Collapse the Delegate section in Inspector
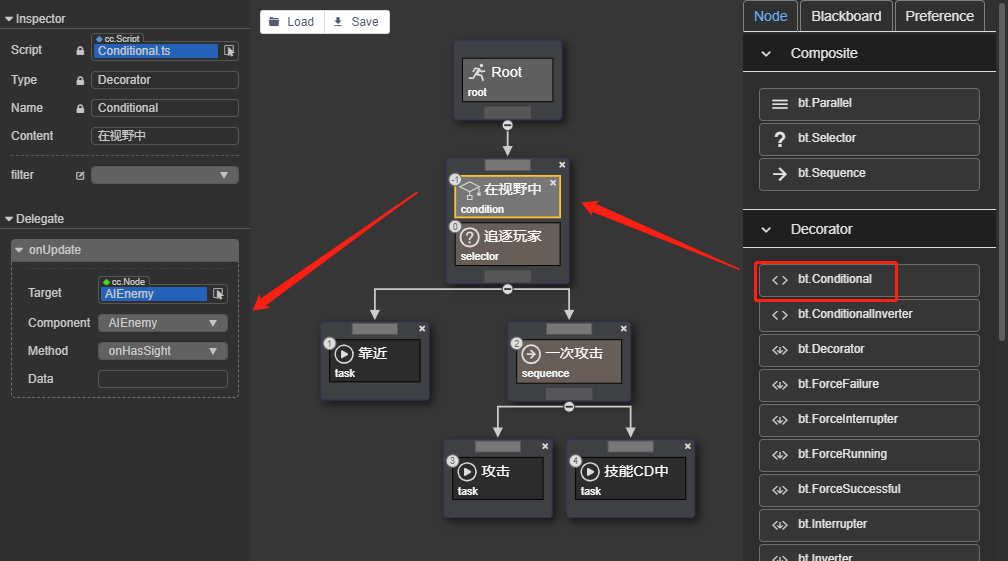Screen dimensions: 1008x561 click(x=9, y=219)
